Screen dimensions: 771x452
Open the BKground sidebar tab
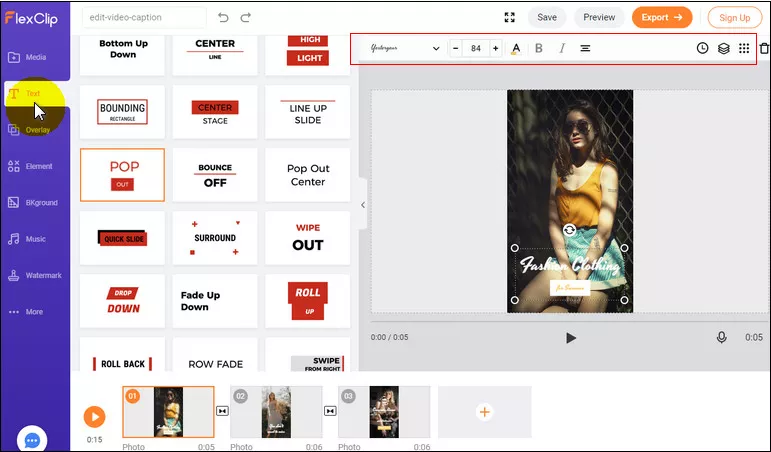(32, 203)
